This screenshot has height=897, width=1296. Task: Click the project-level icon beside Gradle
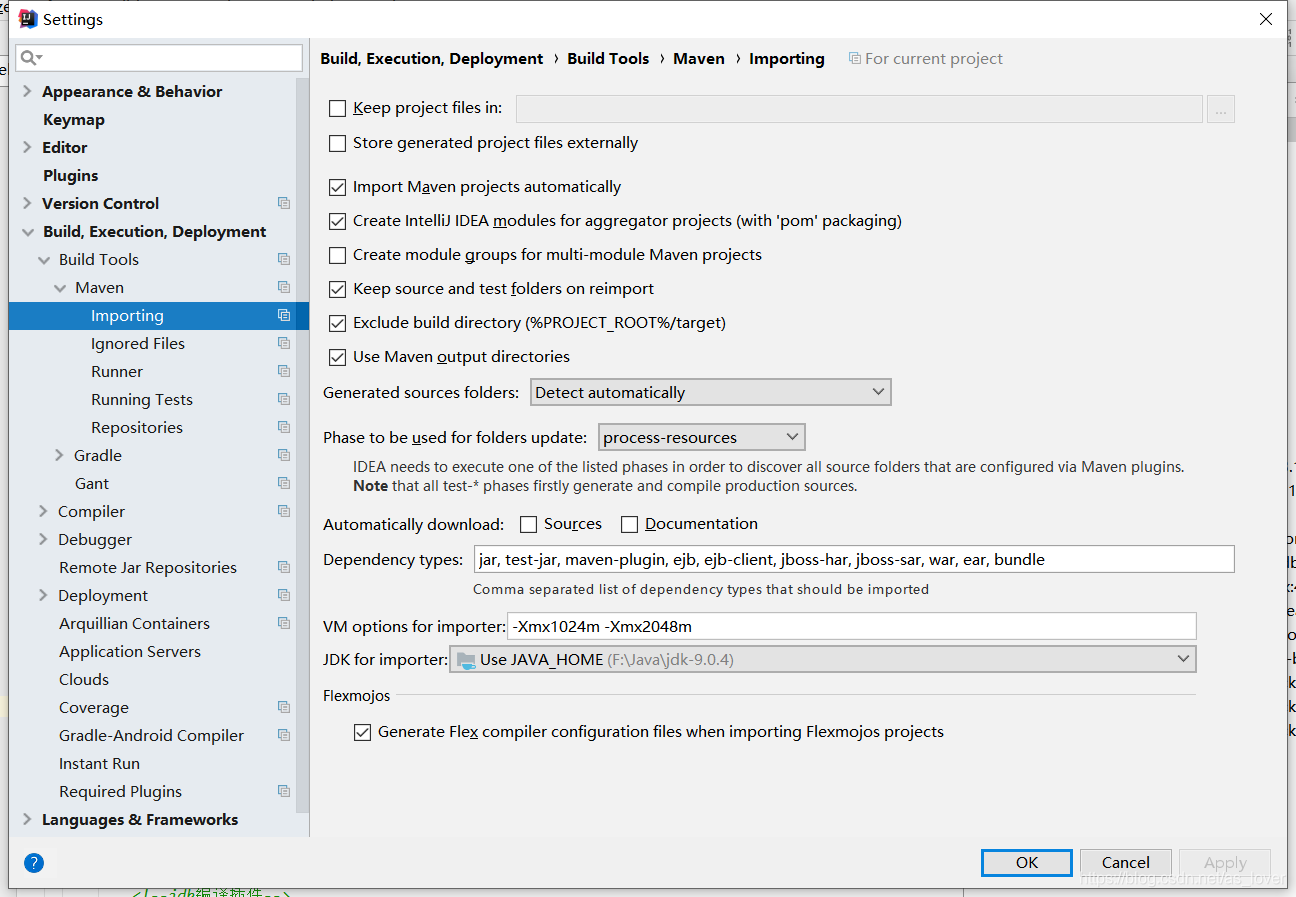coord(284,455)
